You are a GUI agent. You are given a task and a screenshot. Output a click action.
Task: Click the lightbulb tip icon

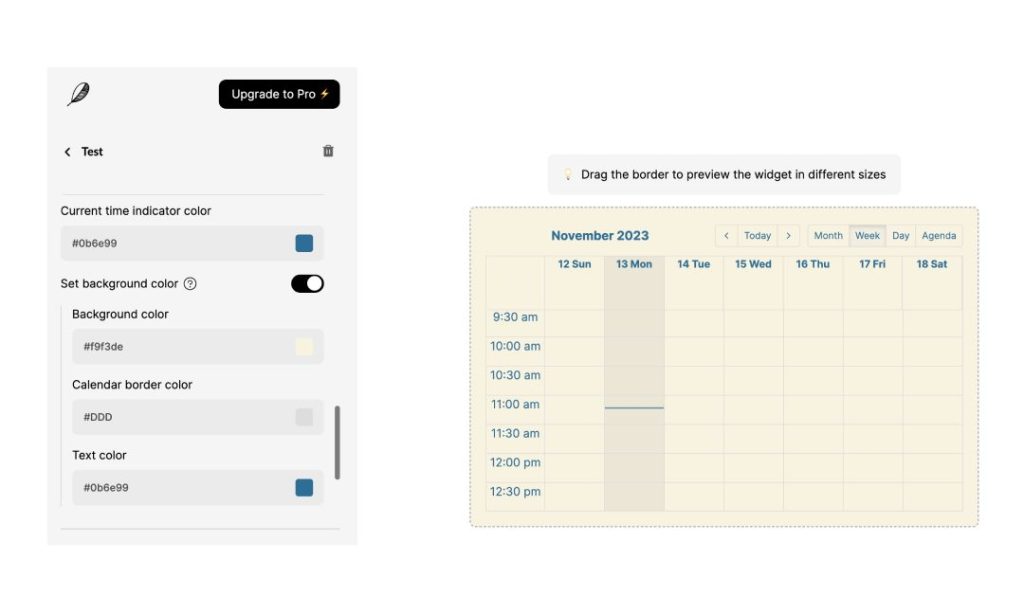(567, 173)
